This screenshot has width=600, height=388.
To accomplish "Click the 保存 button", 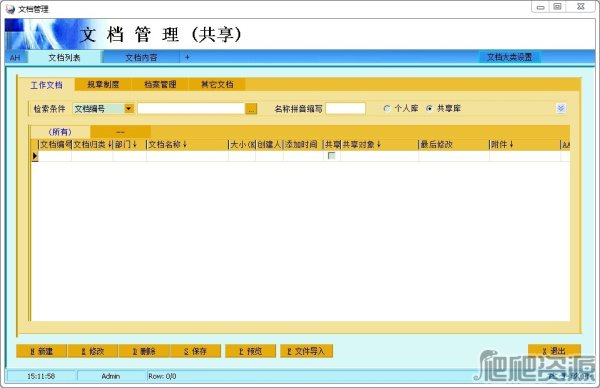I will pos(195,351).
